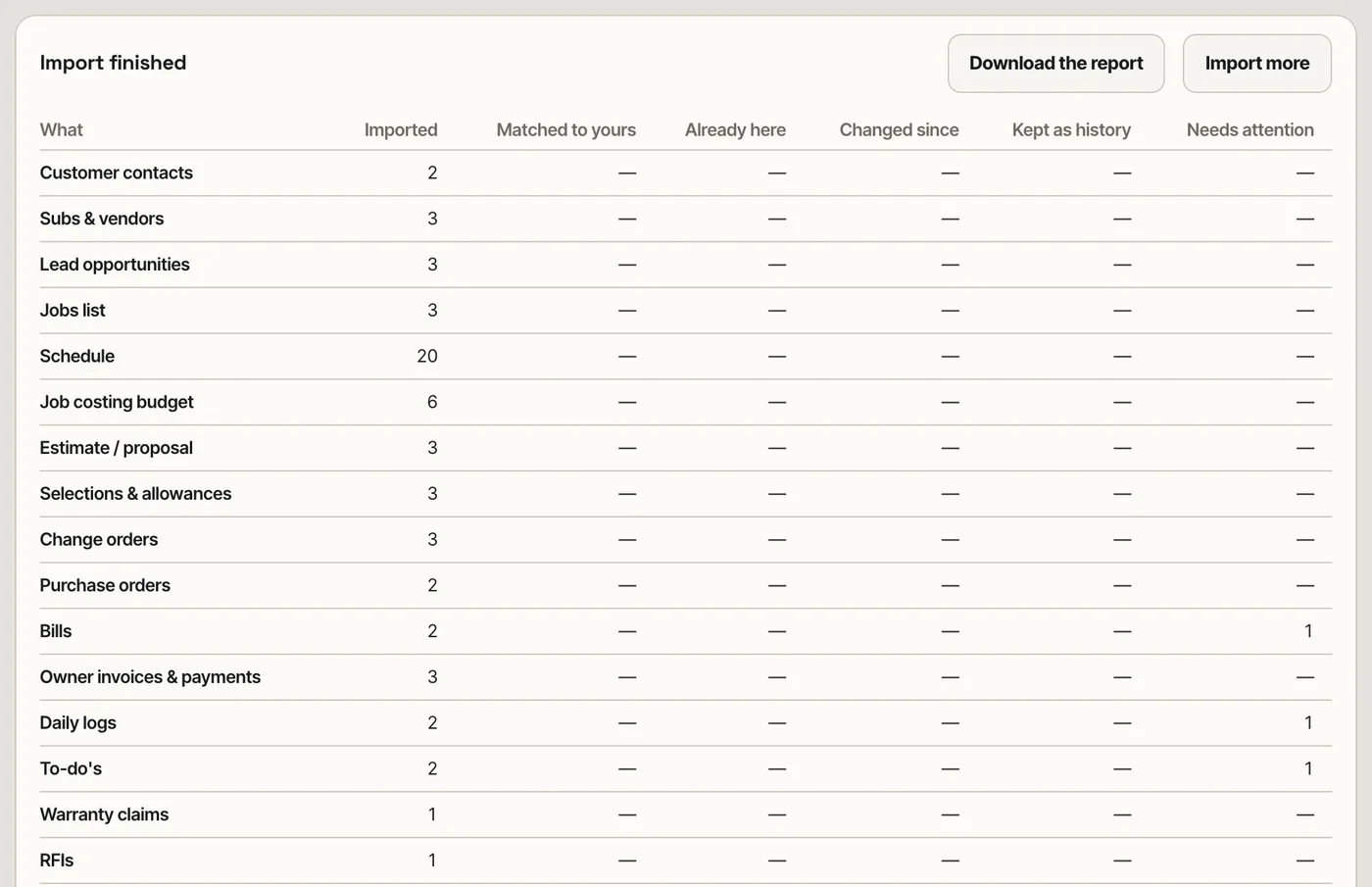Select the 'Customer contacts' row label
Viewport: 1372px width, 887px height.
coord(117,172)
